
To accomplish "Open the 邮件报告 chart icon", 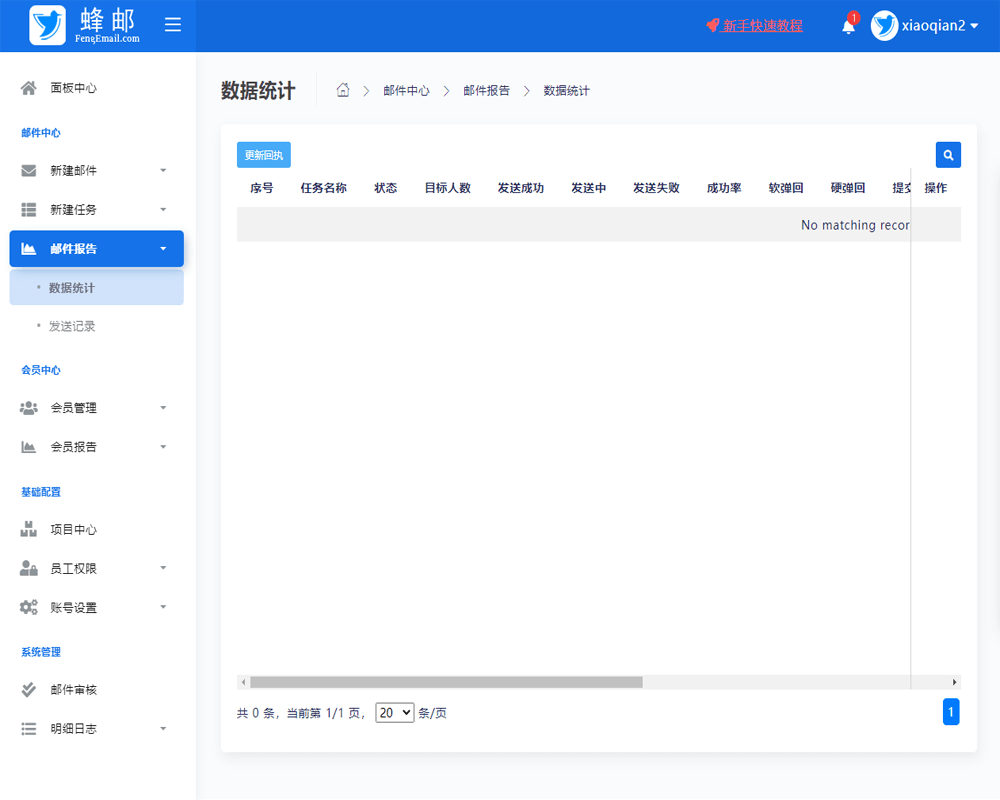I will [30, 248].
